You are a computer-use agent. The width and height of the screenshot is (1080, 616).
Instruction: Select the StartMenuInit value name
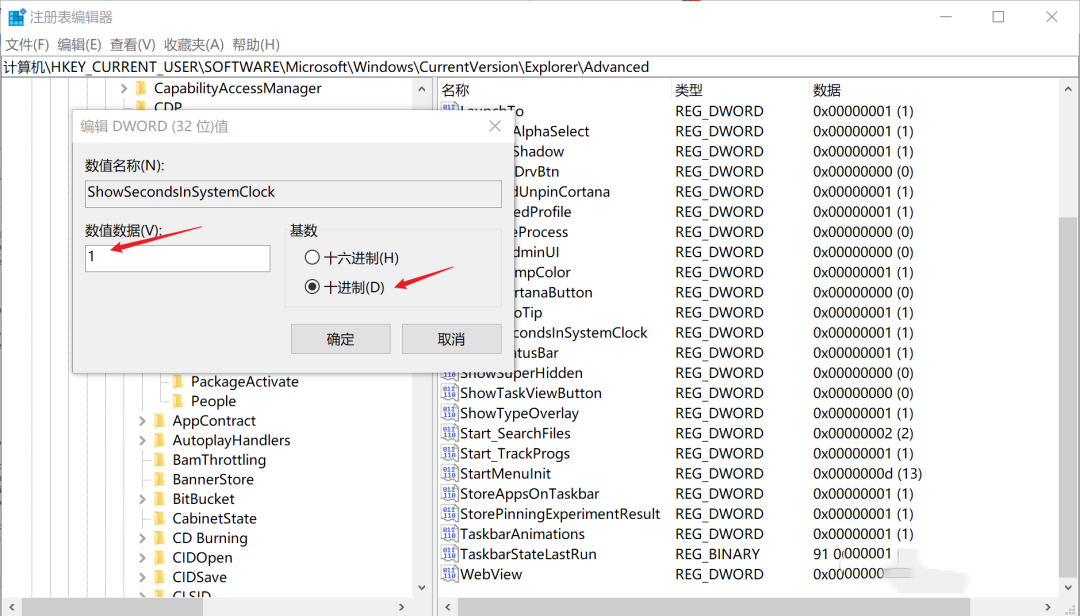(506, 473)
